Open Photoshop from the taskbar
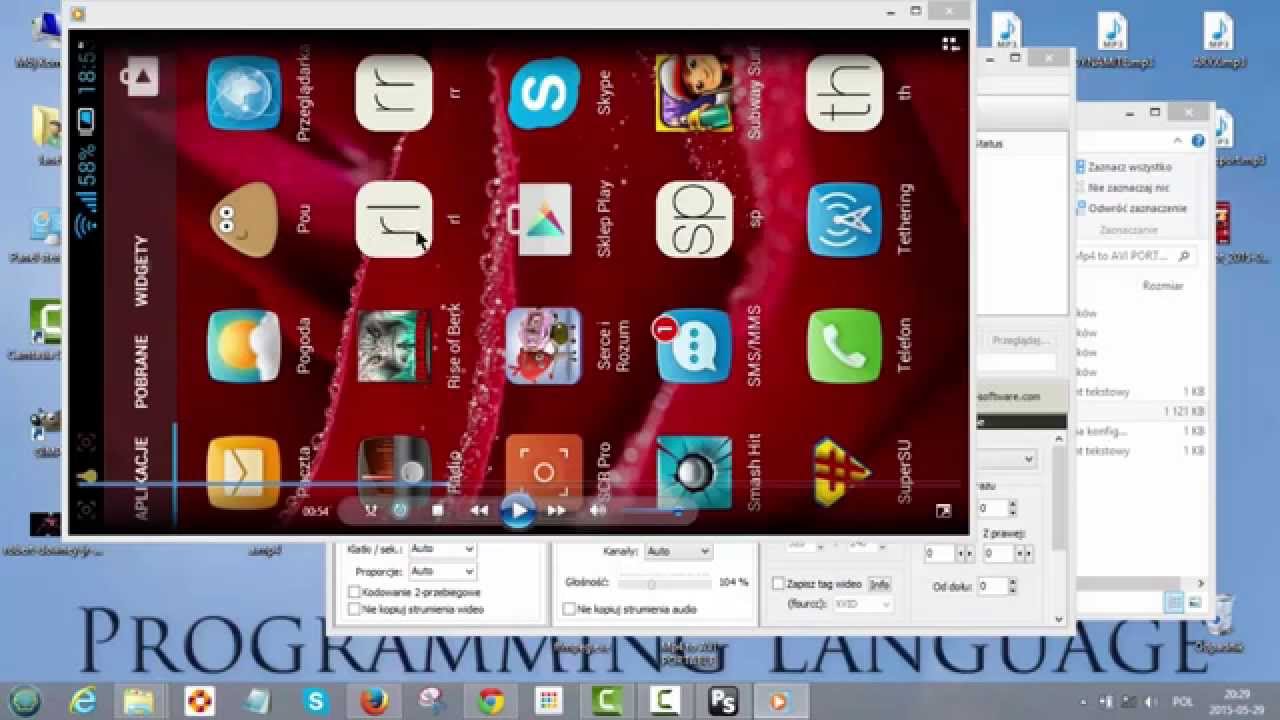Screen dimensions: 1280x720 click(723, 701)
